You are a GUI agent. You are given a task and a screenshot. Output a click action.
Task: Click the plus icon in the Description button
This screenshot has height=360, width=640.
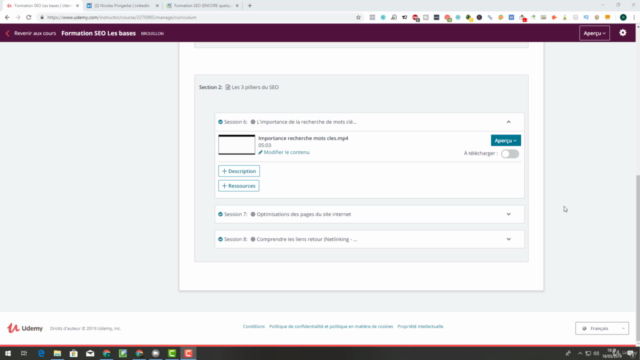[224, 171]
